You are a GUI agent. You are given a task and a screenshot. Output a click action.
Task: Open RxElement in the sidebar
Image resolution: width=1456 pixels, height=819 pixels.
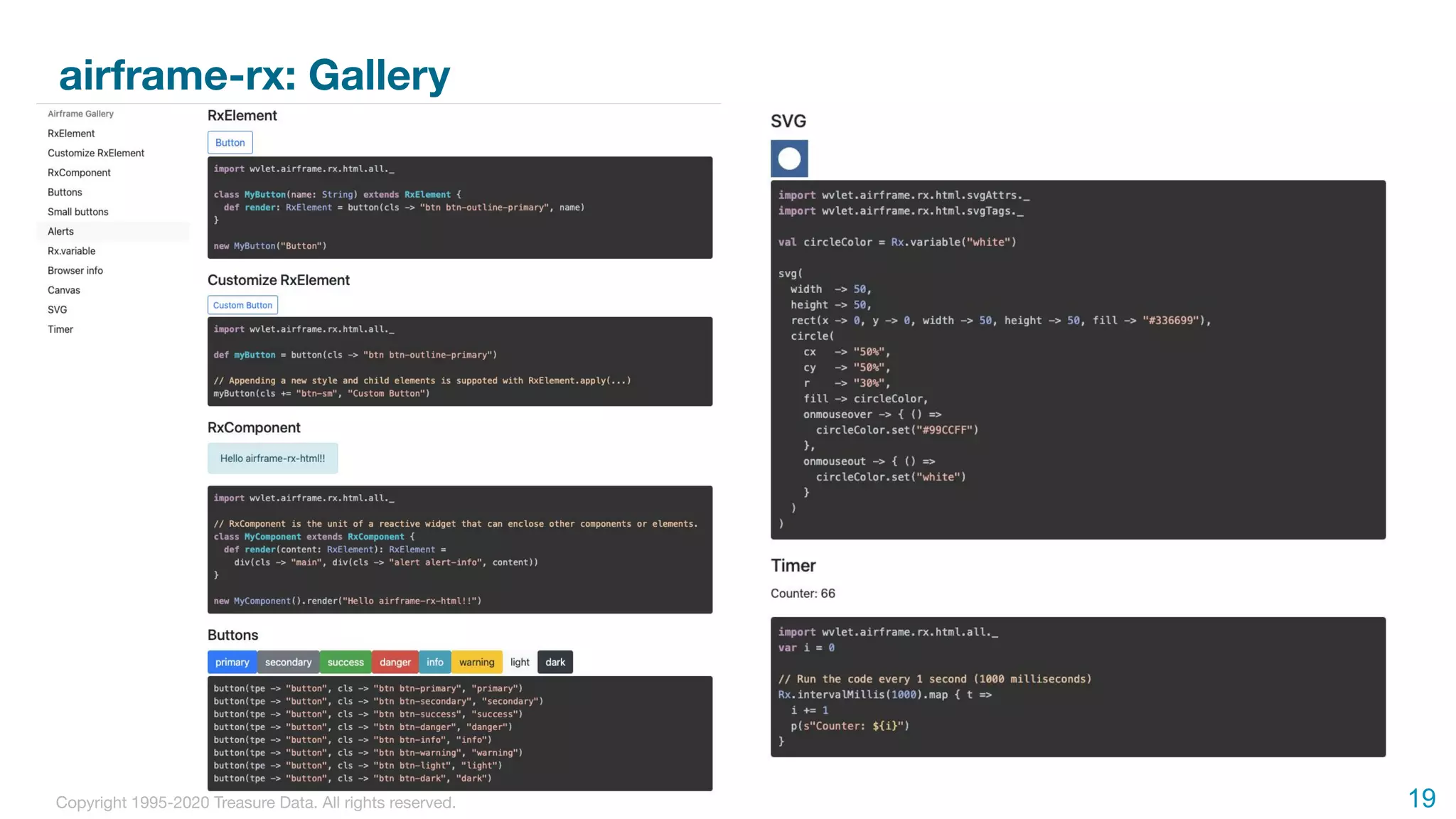[71, 134]
